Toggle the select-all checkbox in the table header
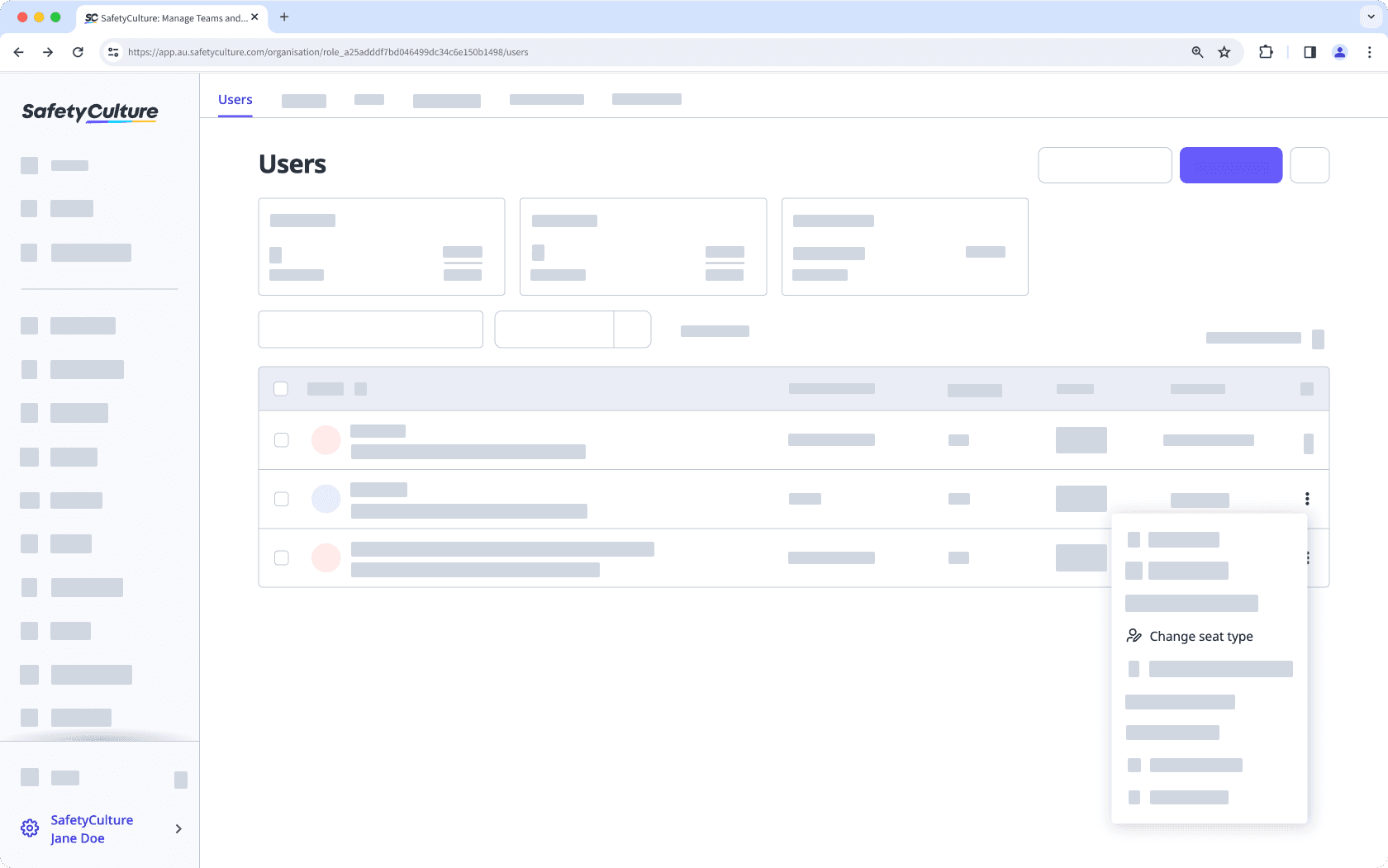The image size is (1388, 868). 281,388
